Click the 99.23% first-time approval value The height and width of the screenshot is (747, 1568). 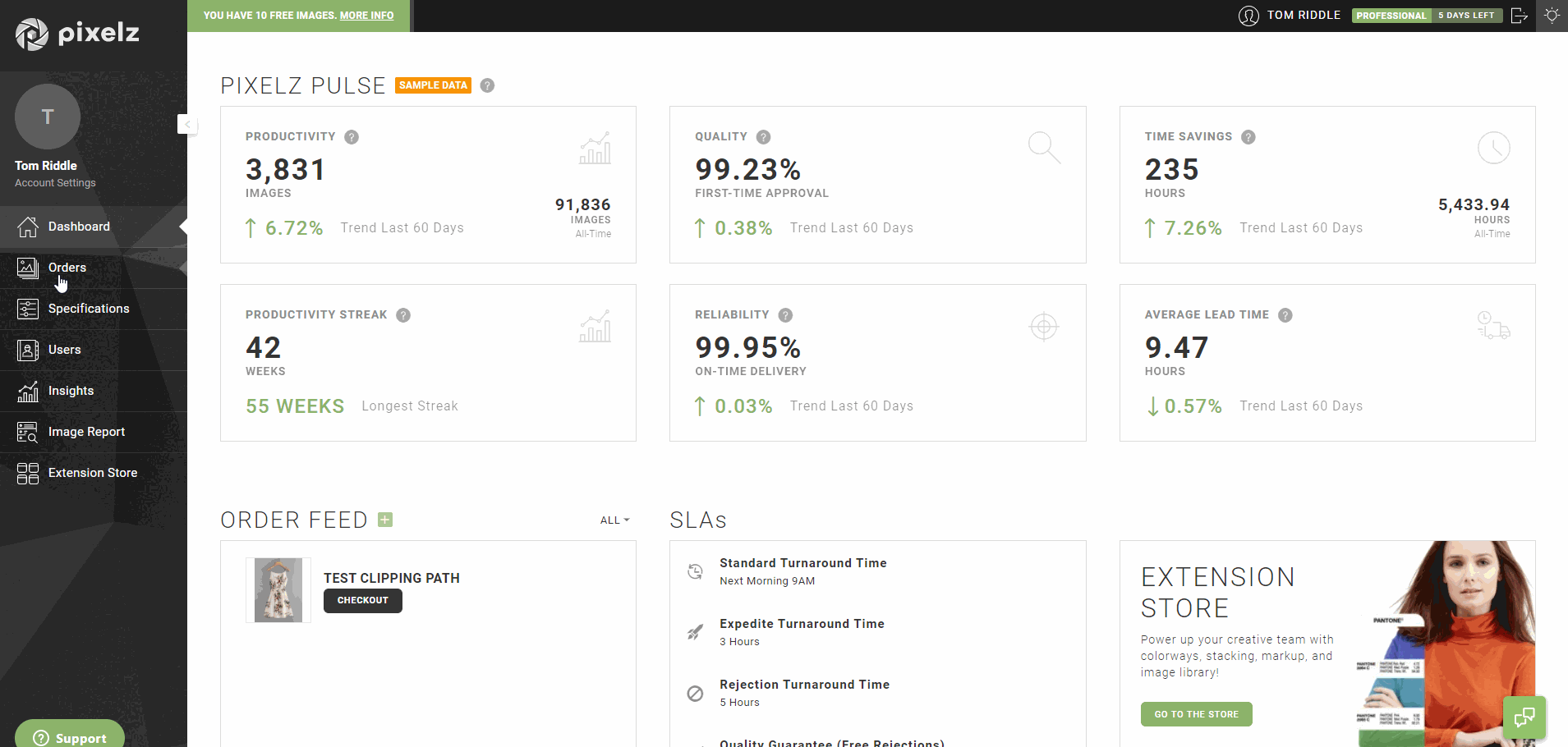[x=747, y=170]
